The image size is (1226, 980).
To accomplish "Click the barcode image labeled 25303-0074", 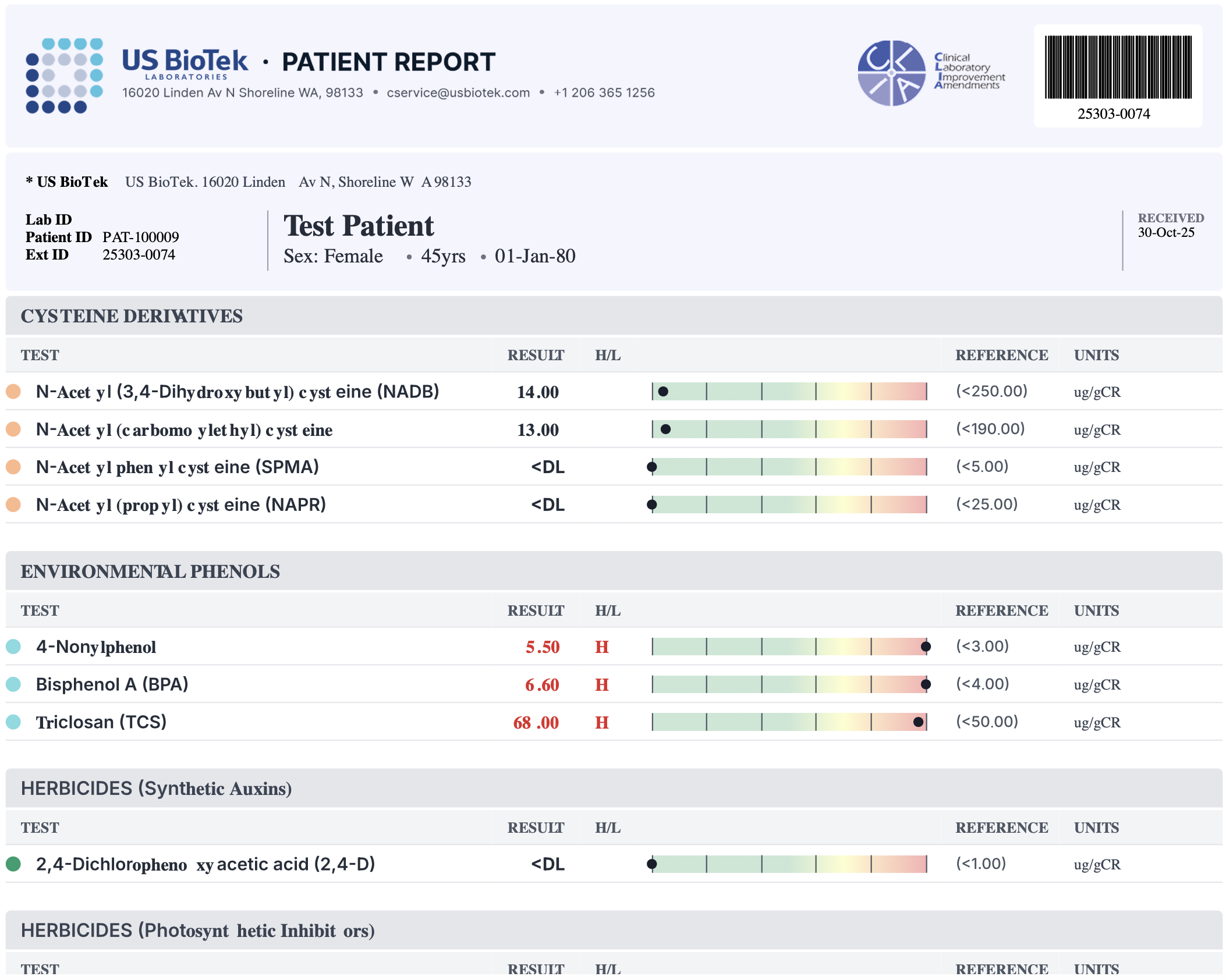I will point(1118,68).
